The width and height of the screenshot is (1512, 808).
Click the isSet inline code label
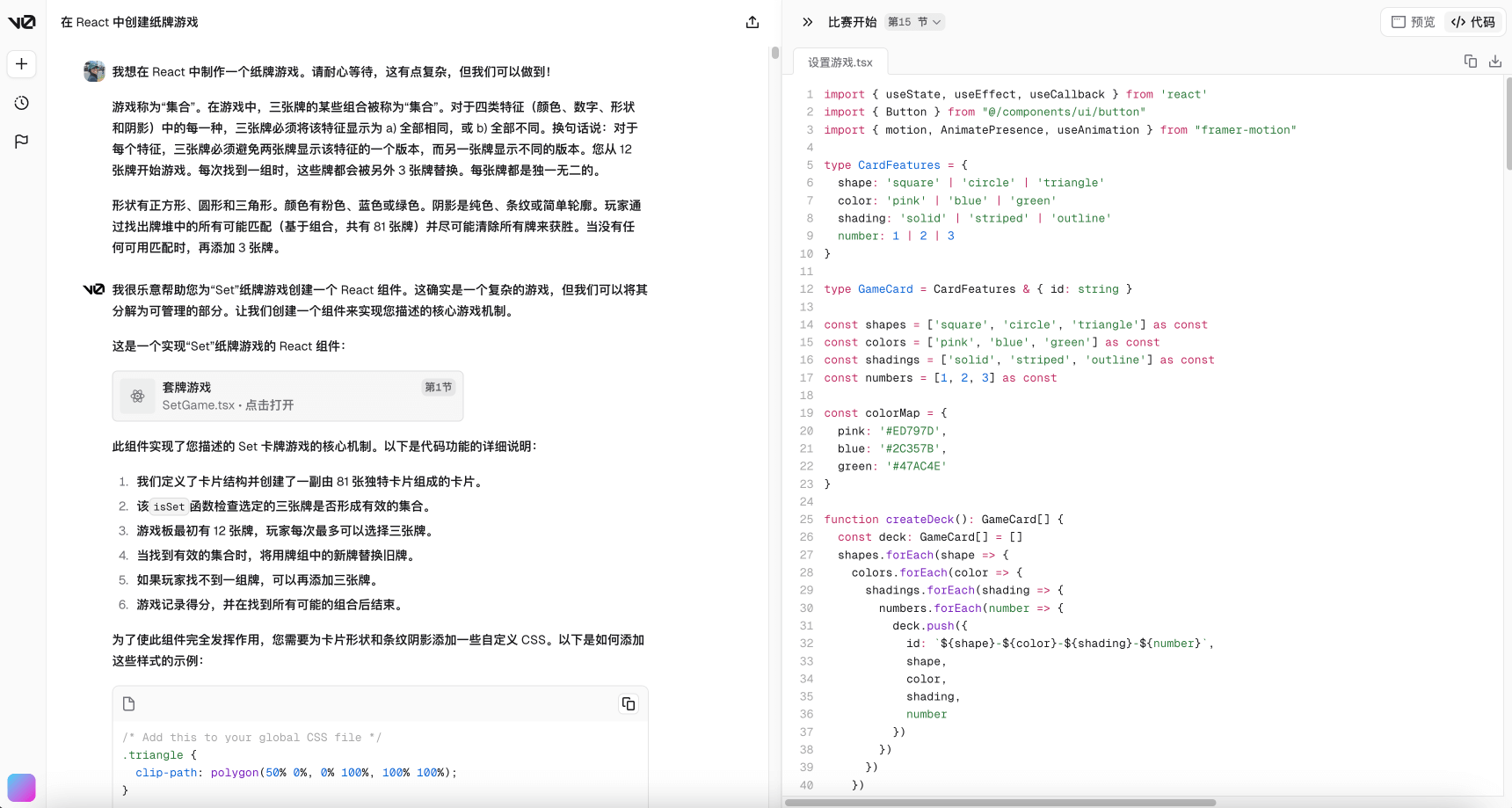168,506
